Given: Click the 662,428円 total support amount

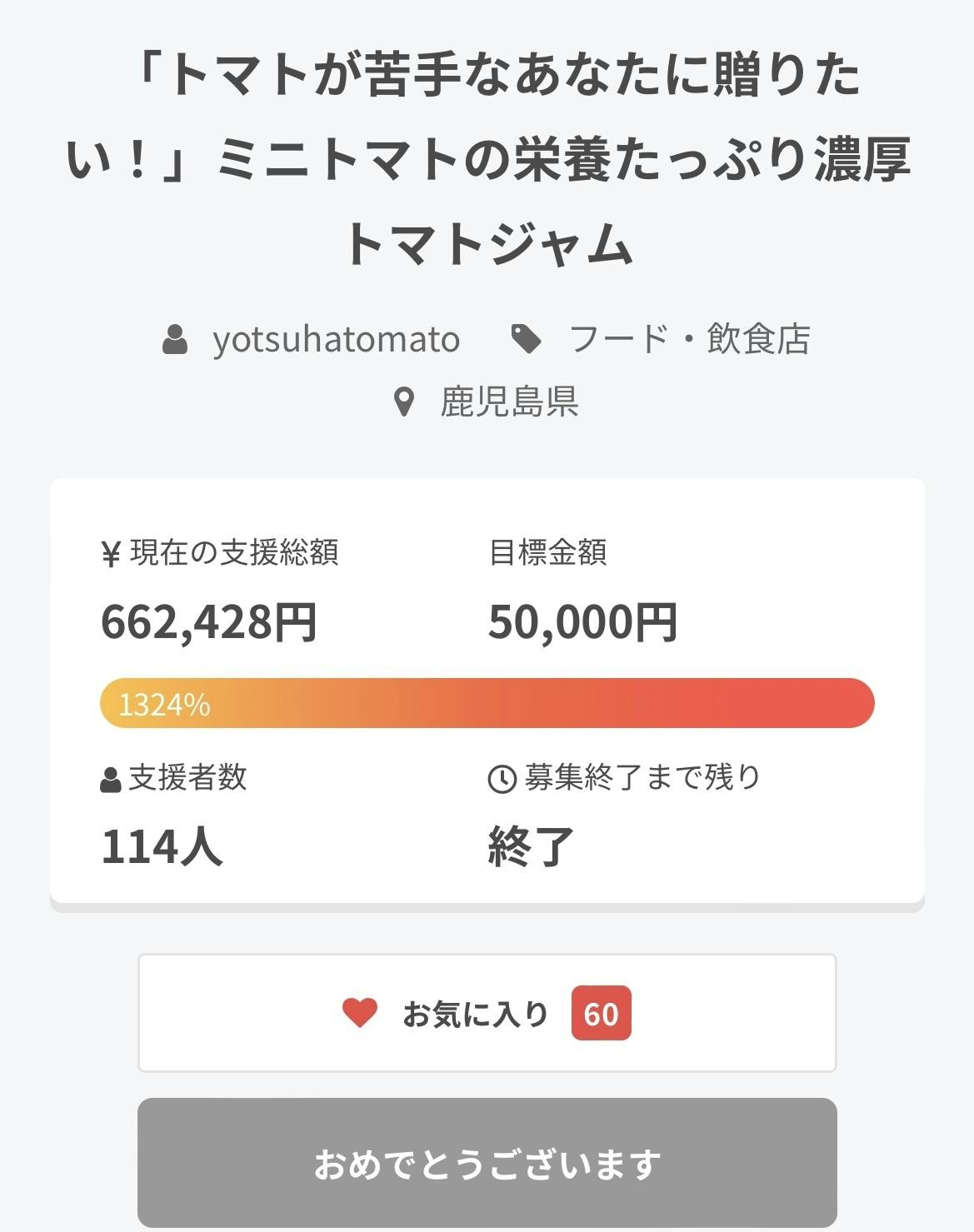Looking at the screenshot, I should (209, 622).
